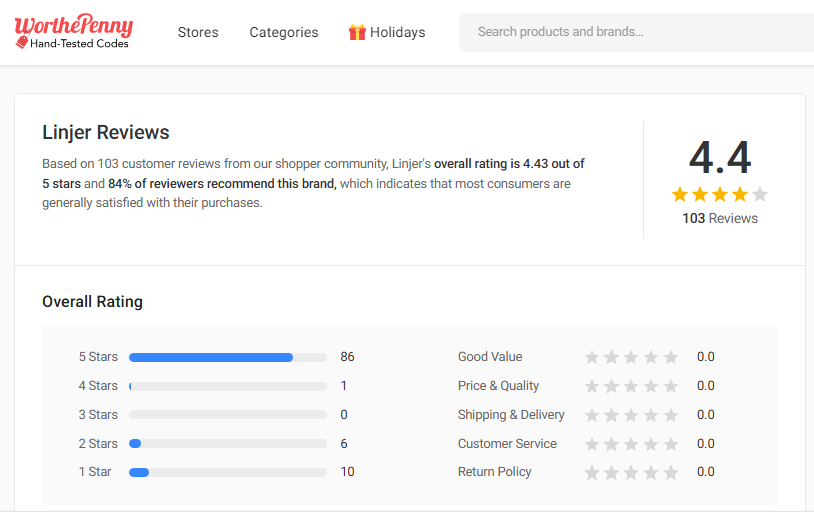Expand the Categories menu

pos(284,32)
